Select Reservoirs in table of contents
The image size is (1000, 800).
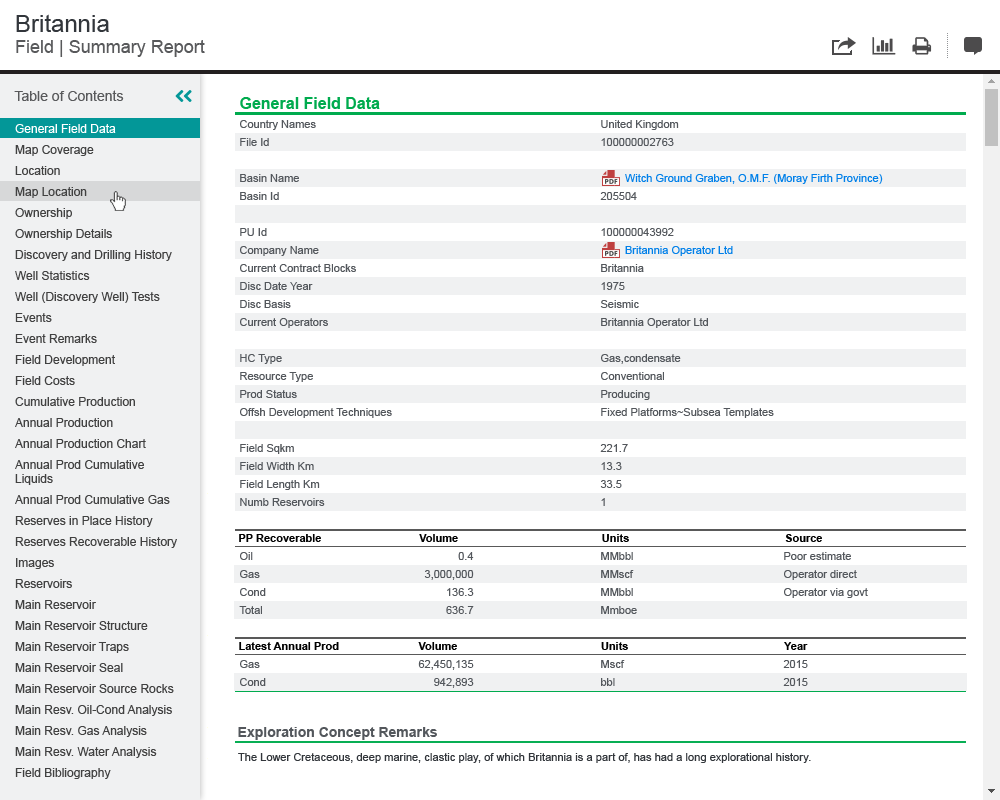(x=43, y=584)
